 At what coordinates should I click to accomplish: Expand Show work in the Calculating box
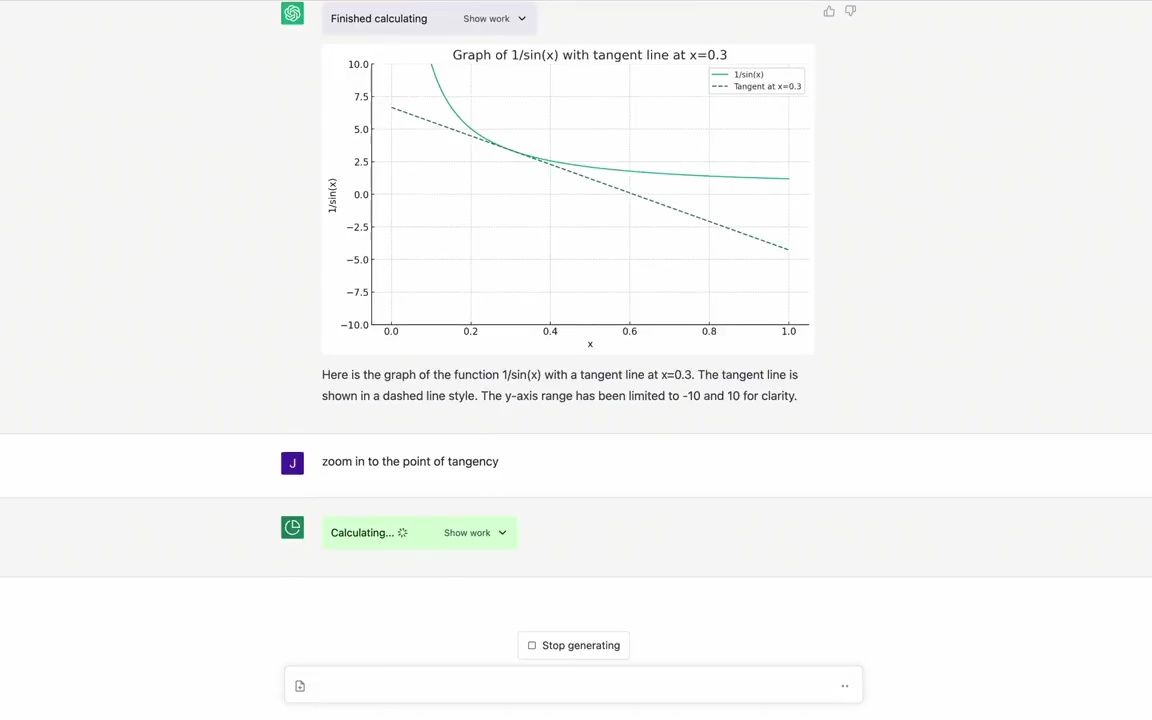[x=475, y=533]
